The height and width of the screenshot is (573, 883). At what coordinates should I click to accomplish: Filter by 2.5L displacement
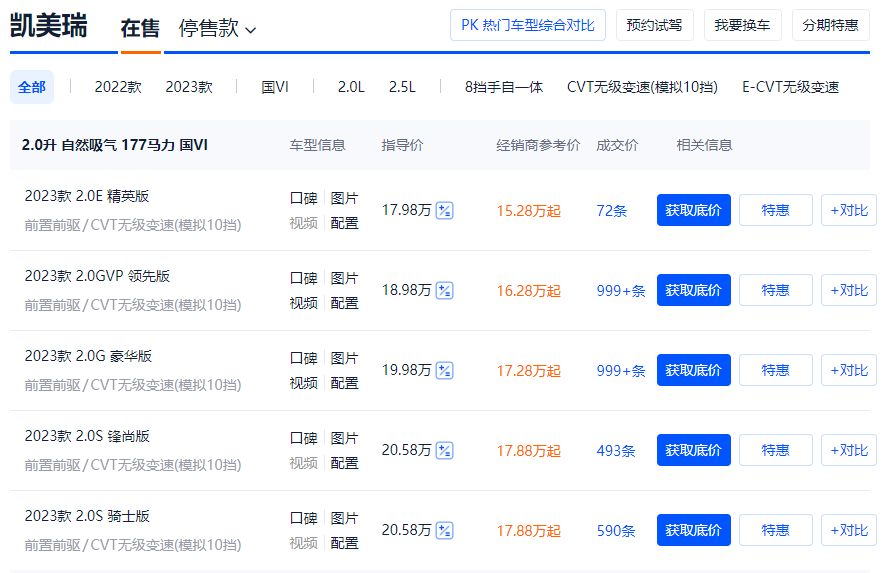click(402, 87)
